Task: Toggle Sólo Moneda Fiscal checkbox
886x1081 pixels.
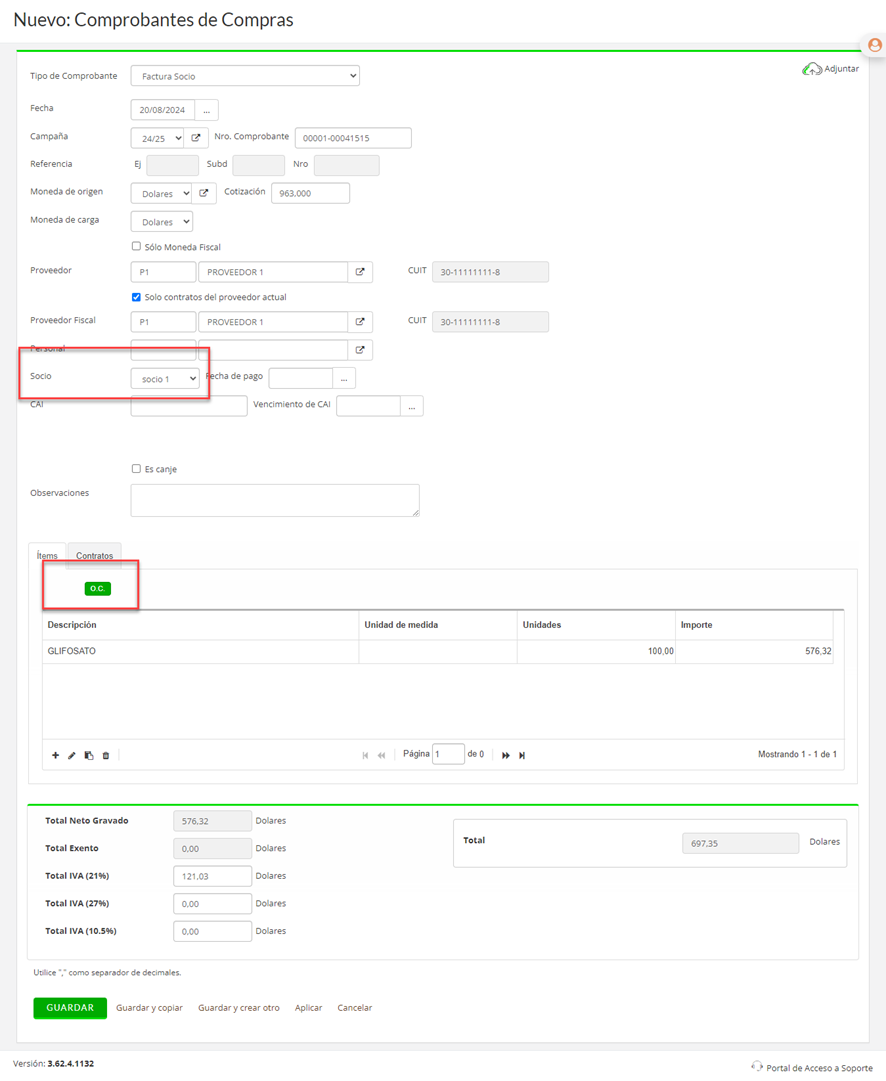Action: [x=136, y=246]
